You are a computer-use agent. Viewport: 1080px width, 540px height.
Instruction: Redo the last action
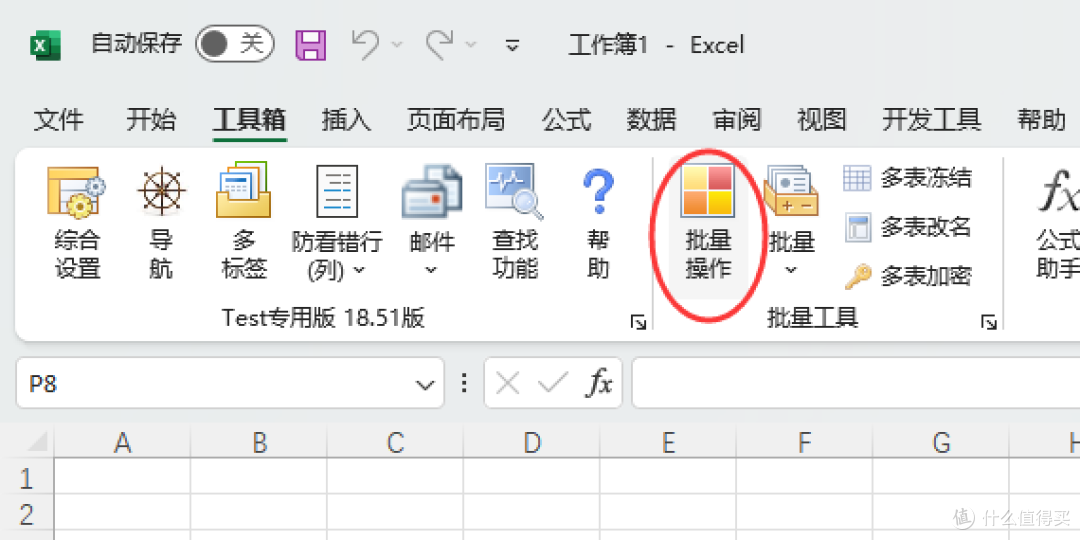[439, 44]
